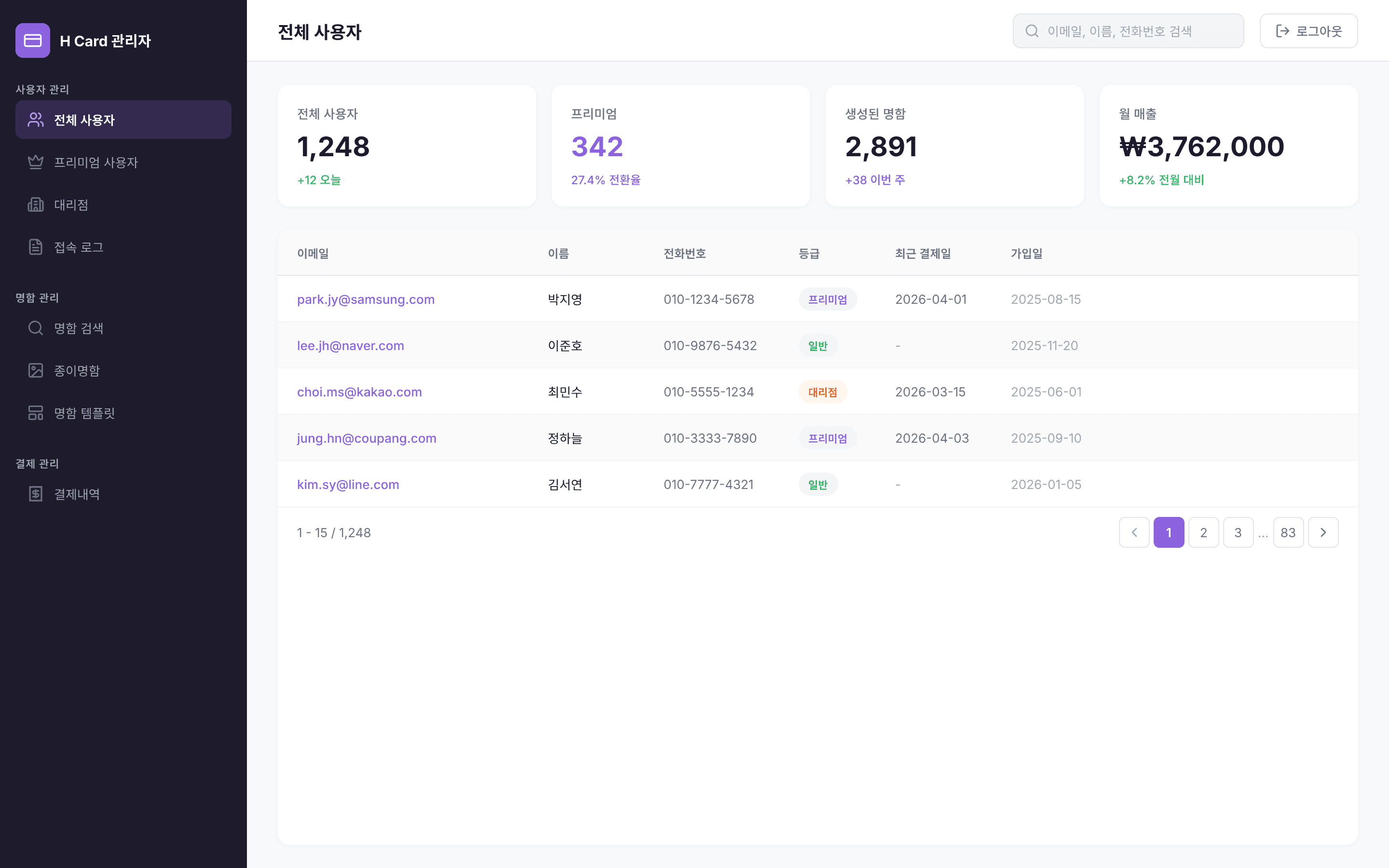Toggle the 대리점 badge on 최민수's row
1389x868 pixels.
(x=822, y=392)
